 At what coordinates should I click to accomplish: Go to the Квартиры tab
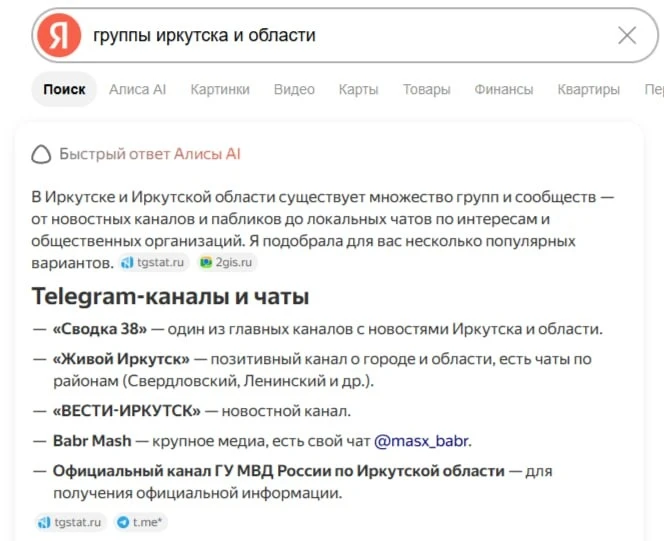coord(588,89)
